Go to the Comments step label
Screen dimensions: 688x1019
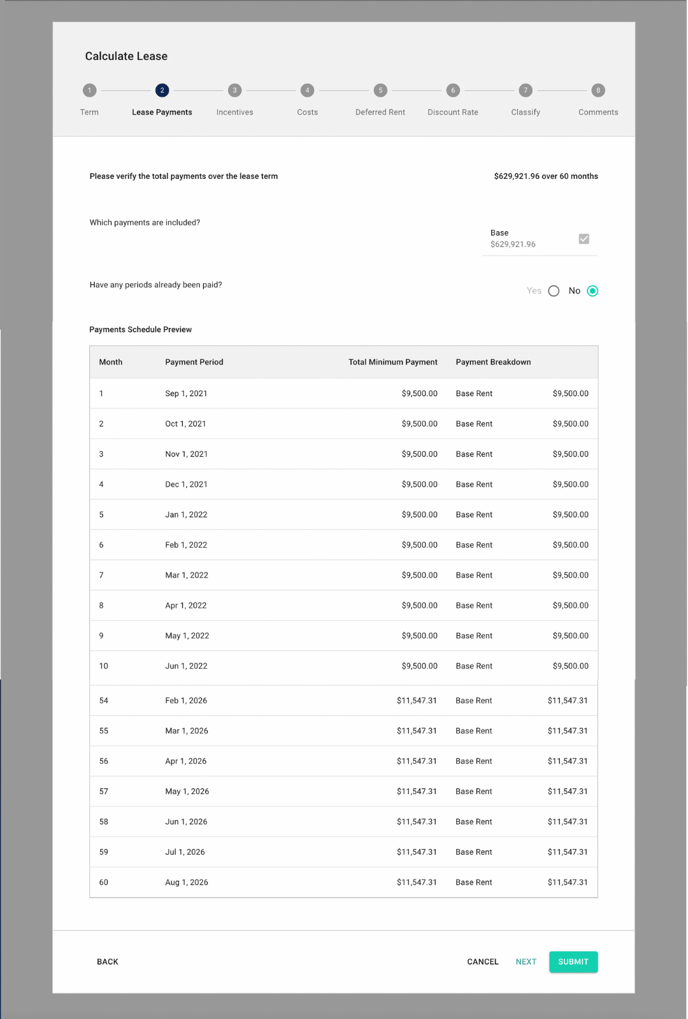(598, 112)
